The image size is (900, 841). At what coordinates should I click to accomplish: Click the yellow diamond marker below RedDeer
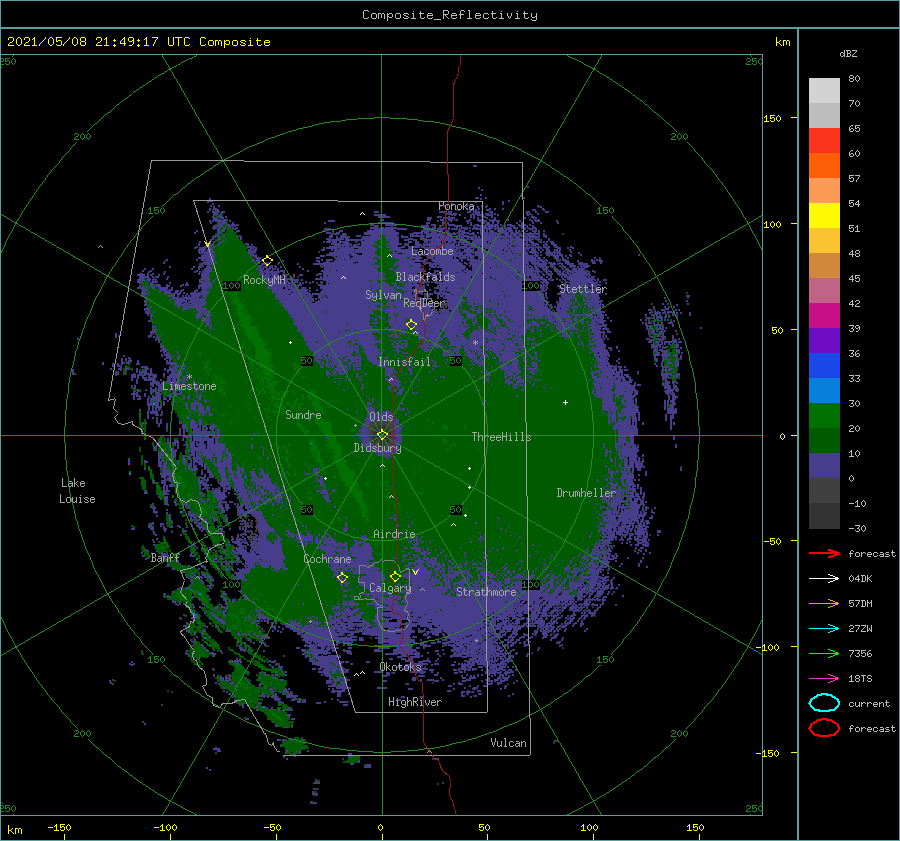point(411,325)
